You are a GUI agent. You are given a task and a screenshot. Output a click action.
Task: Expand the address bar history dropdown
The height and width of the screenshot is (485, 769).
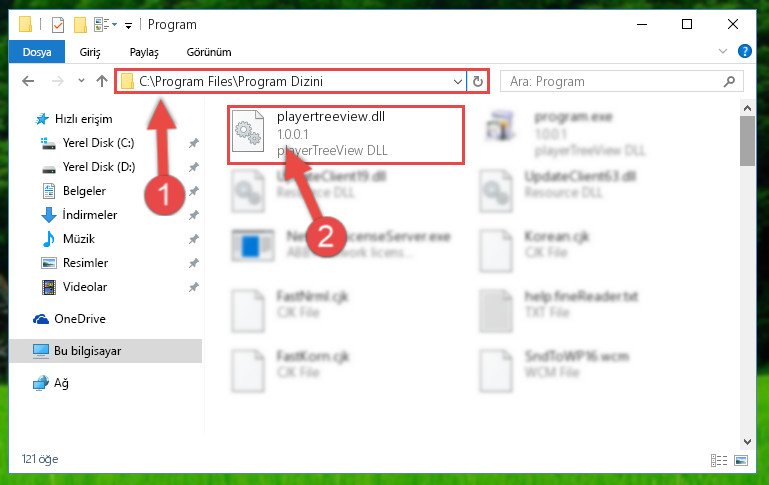point(458,81)
